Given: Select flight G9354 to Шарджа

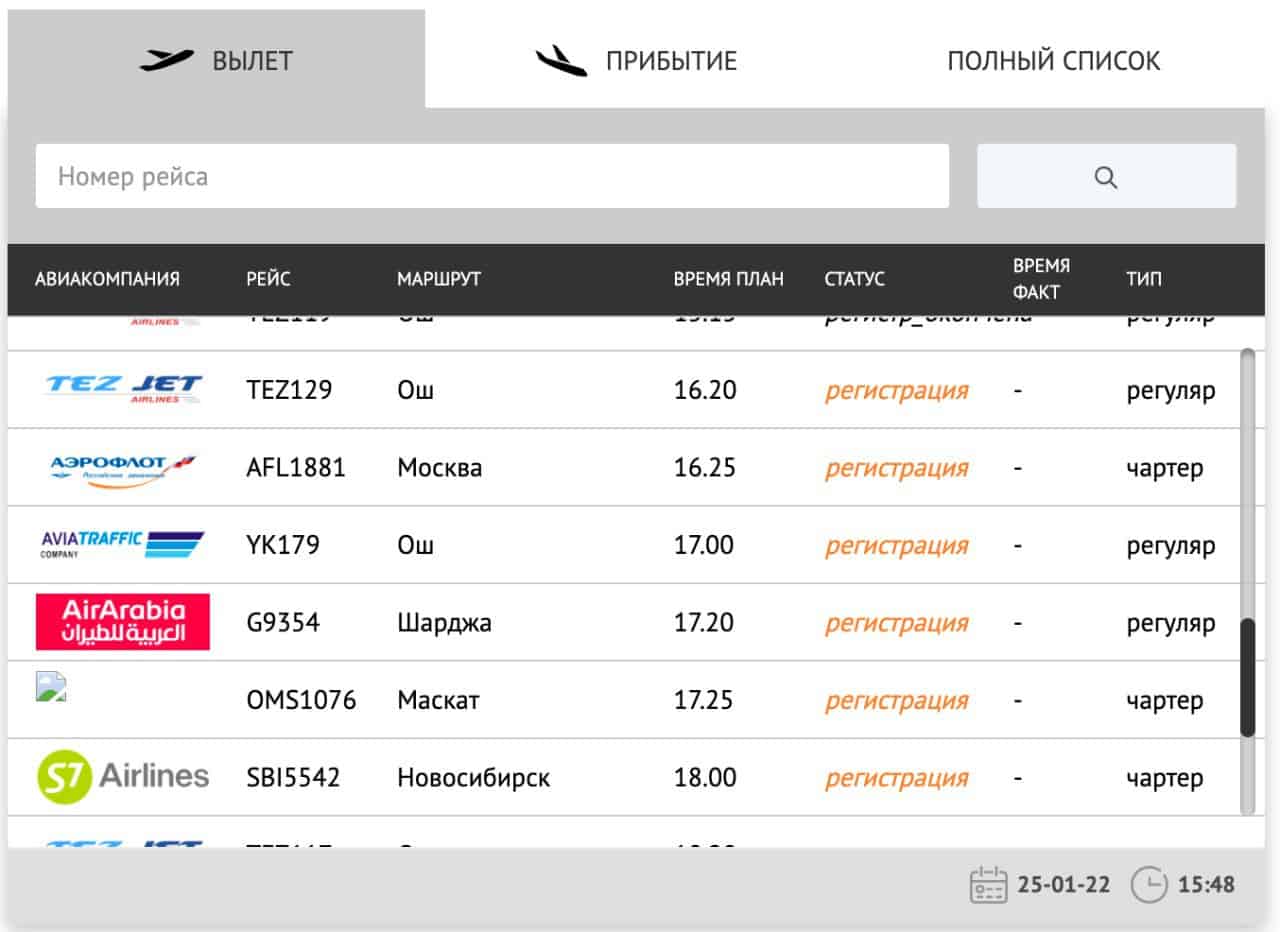Looking at the screenshot, I should (x=622, y=623).
